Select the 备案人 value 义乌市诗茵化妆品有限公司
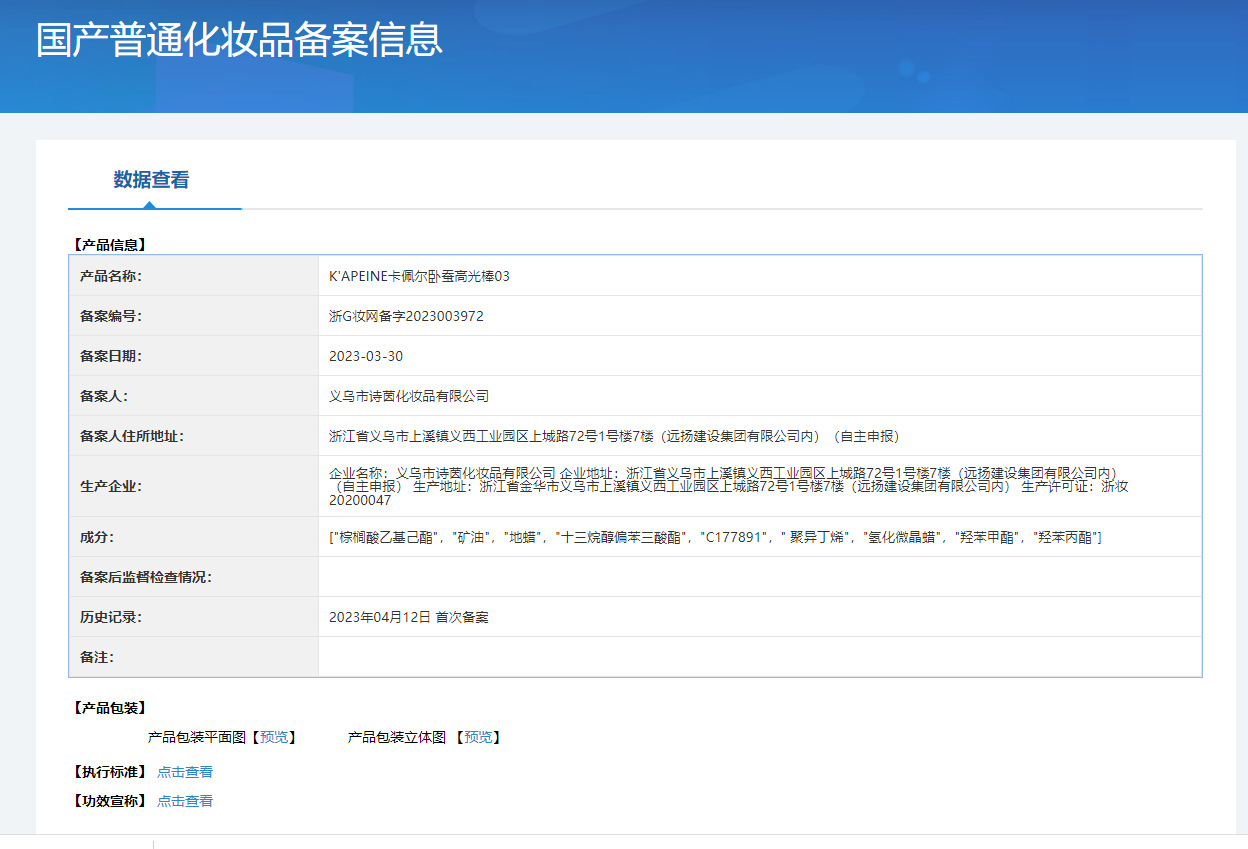Image resolution: width=1248 pixels, height=849 pixels. click(x=409, y=396)
